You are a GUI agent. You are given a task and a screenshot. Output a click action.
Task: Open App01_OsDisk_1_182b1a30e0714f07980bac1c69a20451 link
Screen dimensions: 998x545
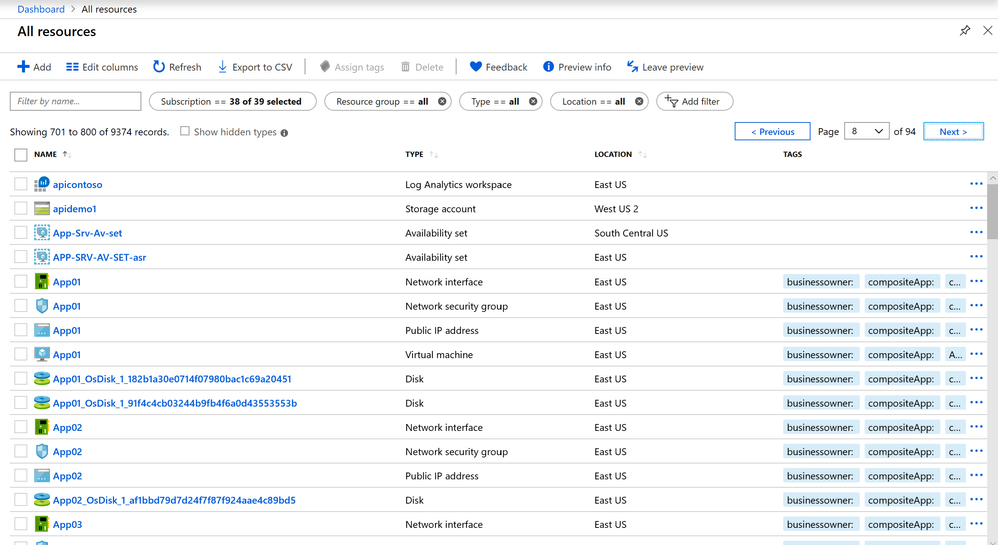172,379
